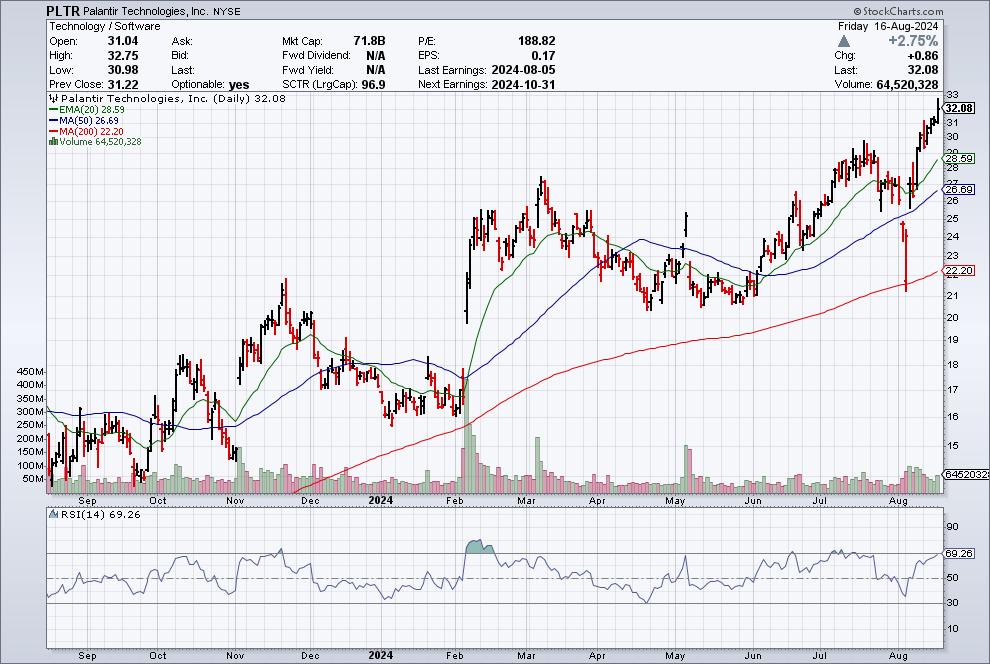This screenshot has width=990, height=664.
Task: Click the 69.26 RSI value tag
Action: click(x=958, y=553)
